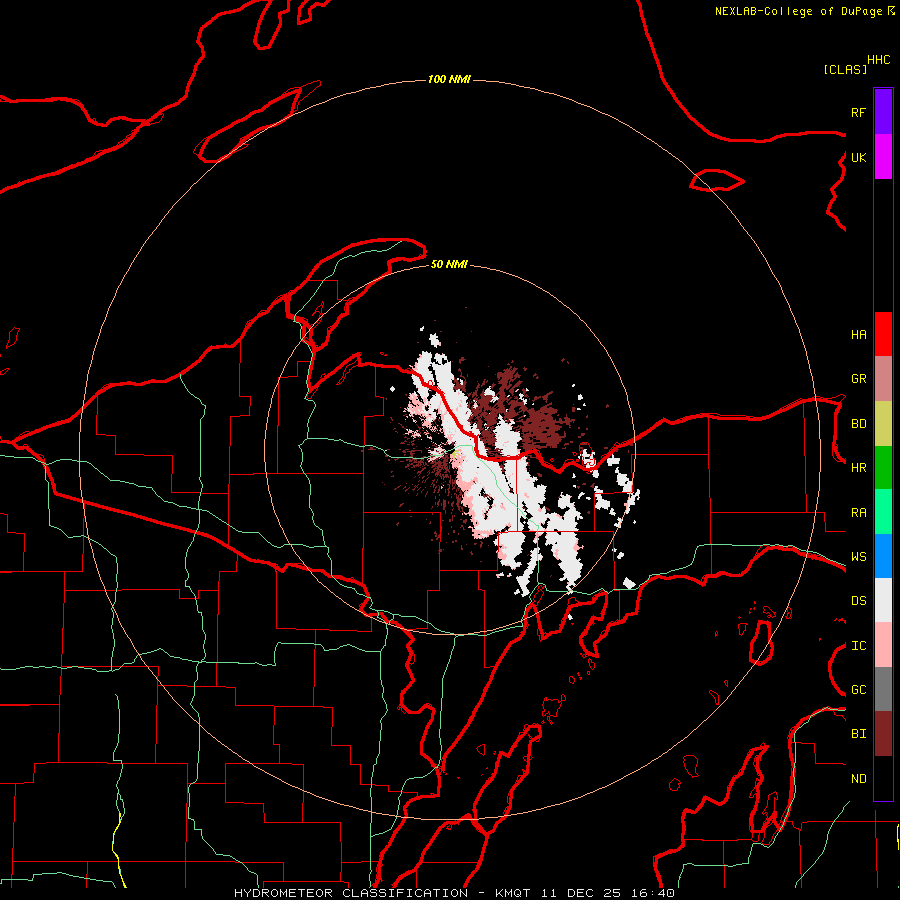Screen dimensions: 900x900
Task: Click the [CLAS] legend header
Action: (845, 69)
